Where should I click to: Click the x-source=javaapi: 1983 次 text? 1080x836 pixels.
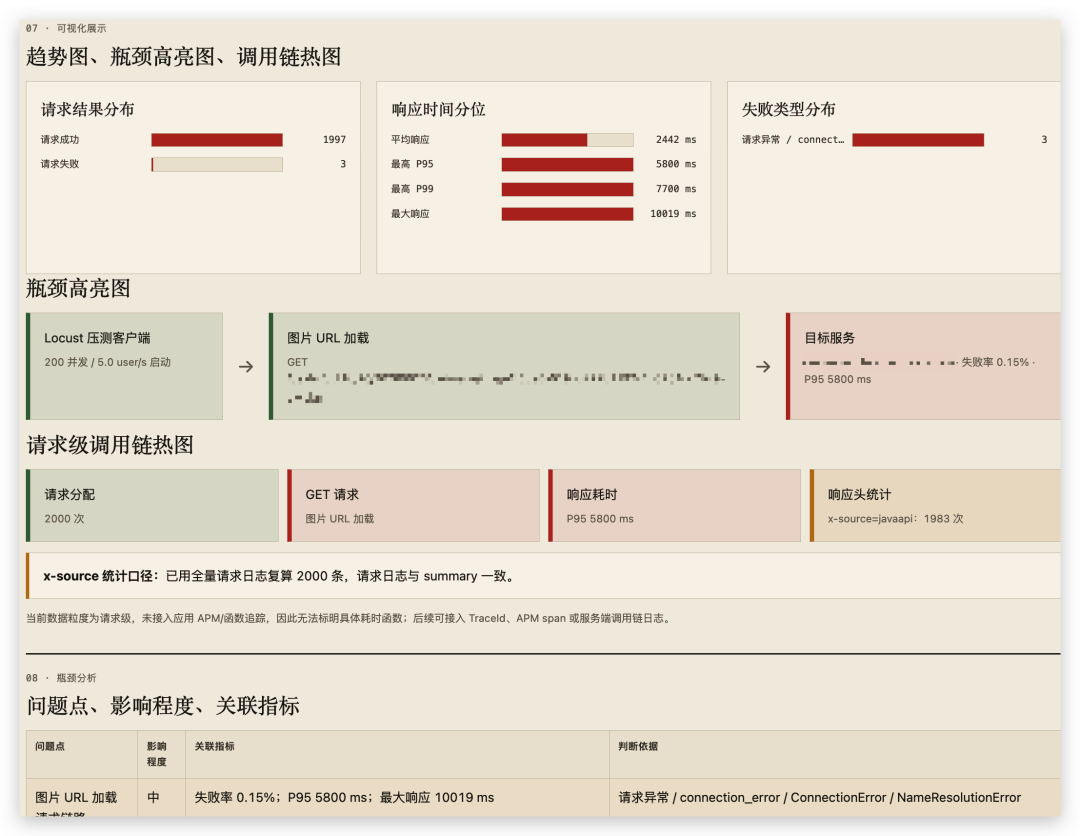[x=895, y=519]
